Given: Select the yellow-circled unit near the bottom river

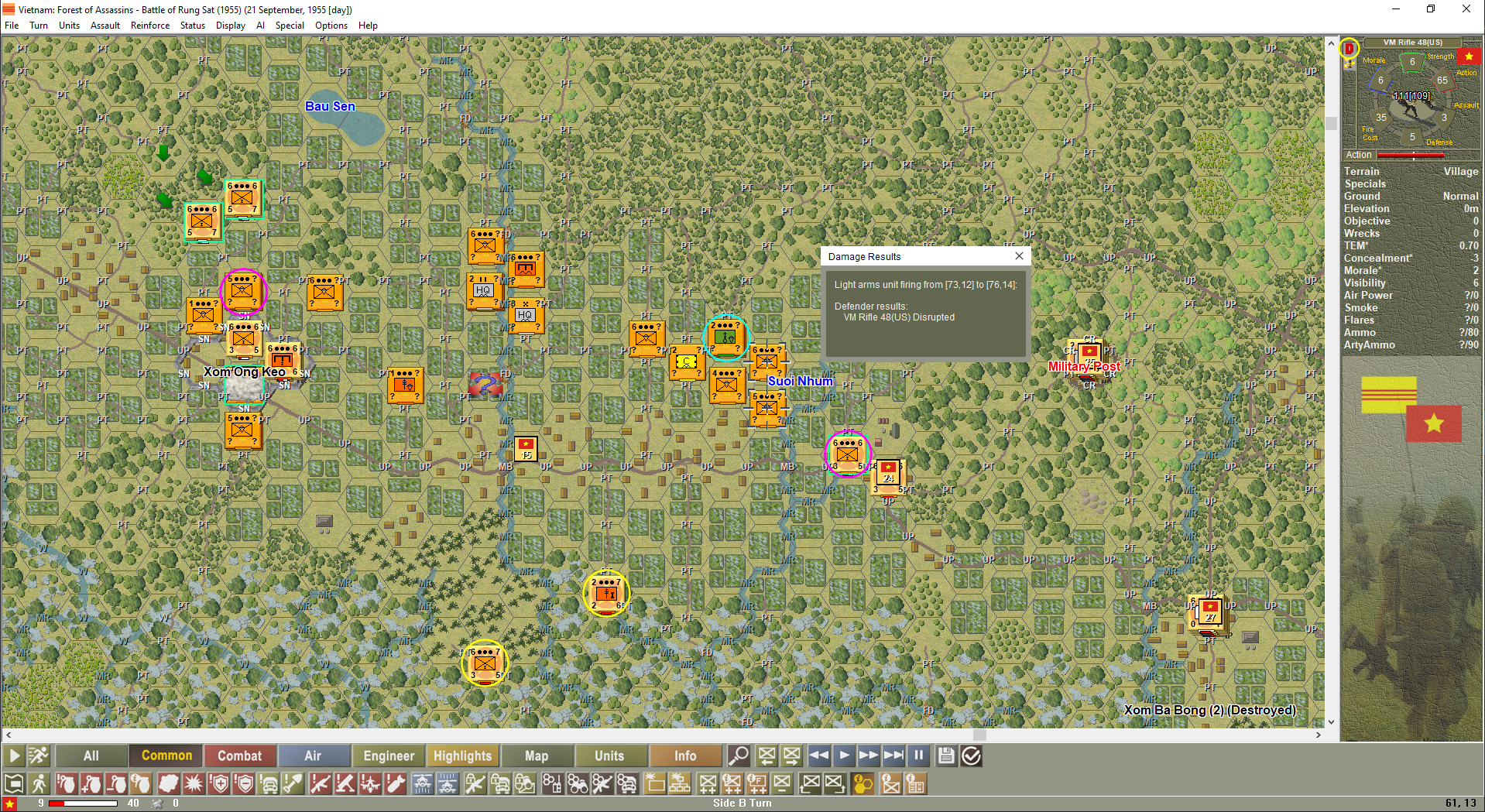Looking at the screenshot, I should [485, 663].
